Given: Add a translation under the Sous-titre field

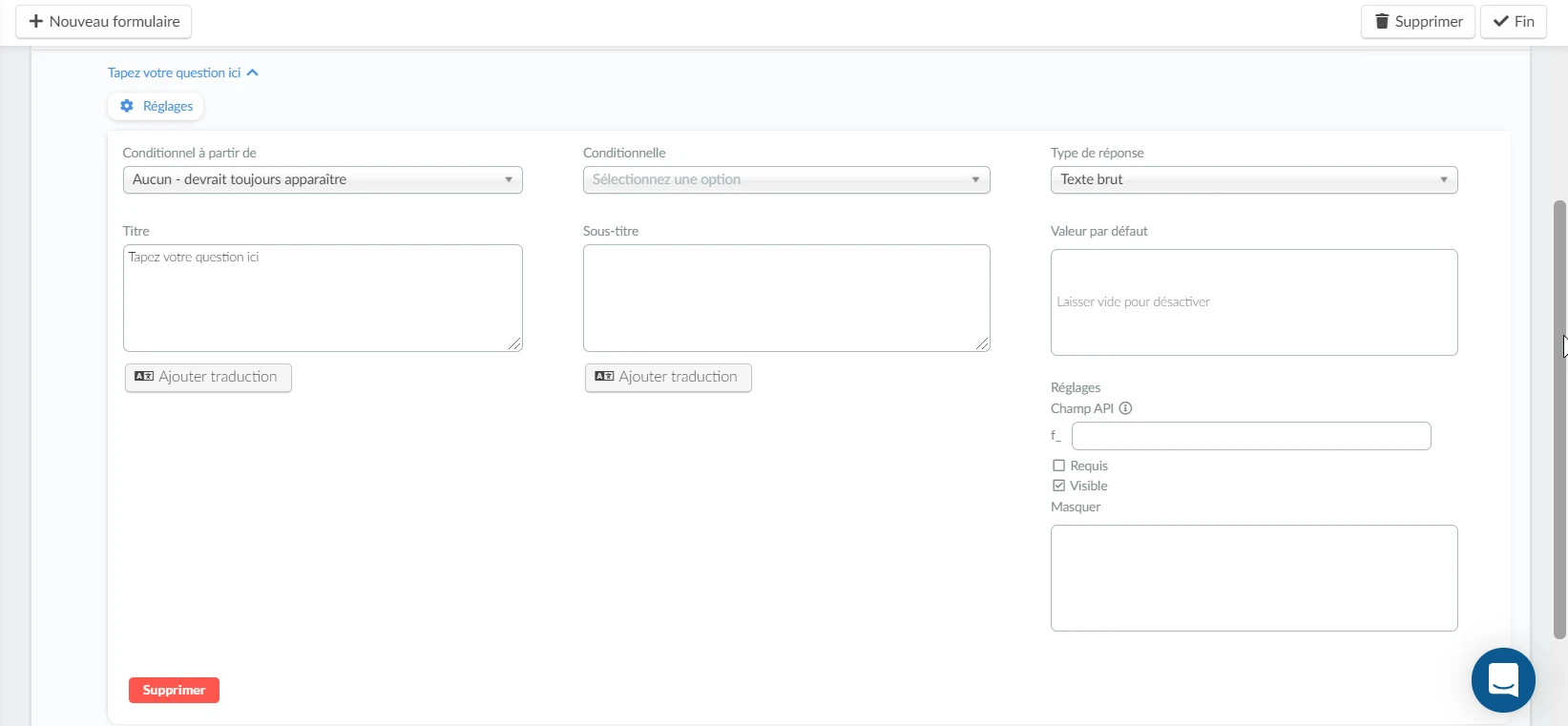Looking at the screenshot, I should tap(668, 377).
